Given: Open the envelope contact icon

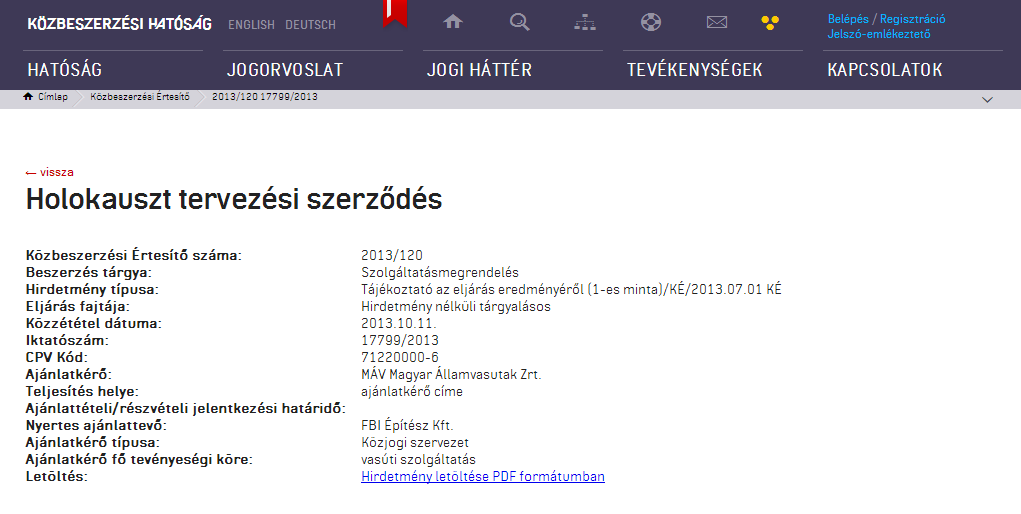Looking at the screenshot, I should coord(716,23).
